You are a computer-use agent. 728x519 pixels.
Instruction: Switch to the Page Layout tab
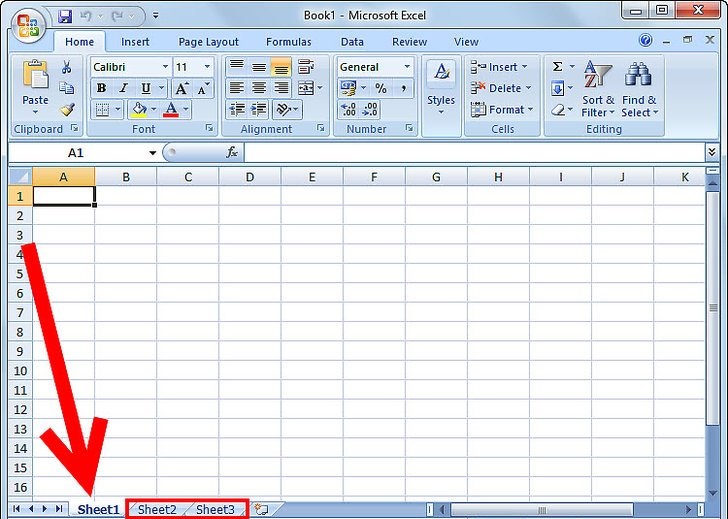(208, 42)
